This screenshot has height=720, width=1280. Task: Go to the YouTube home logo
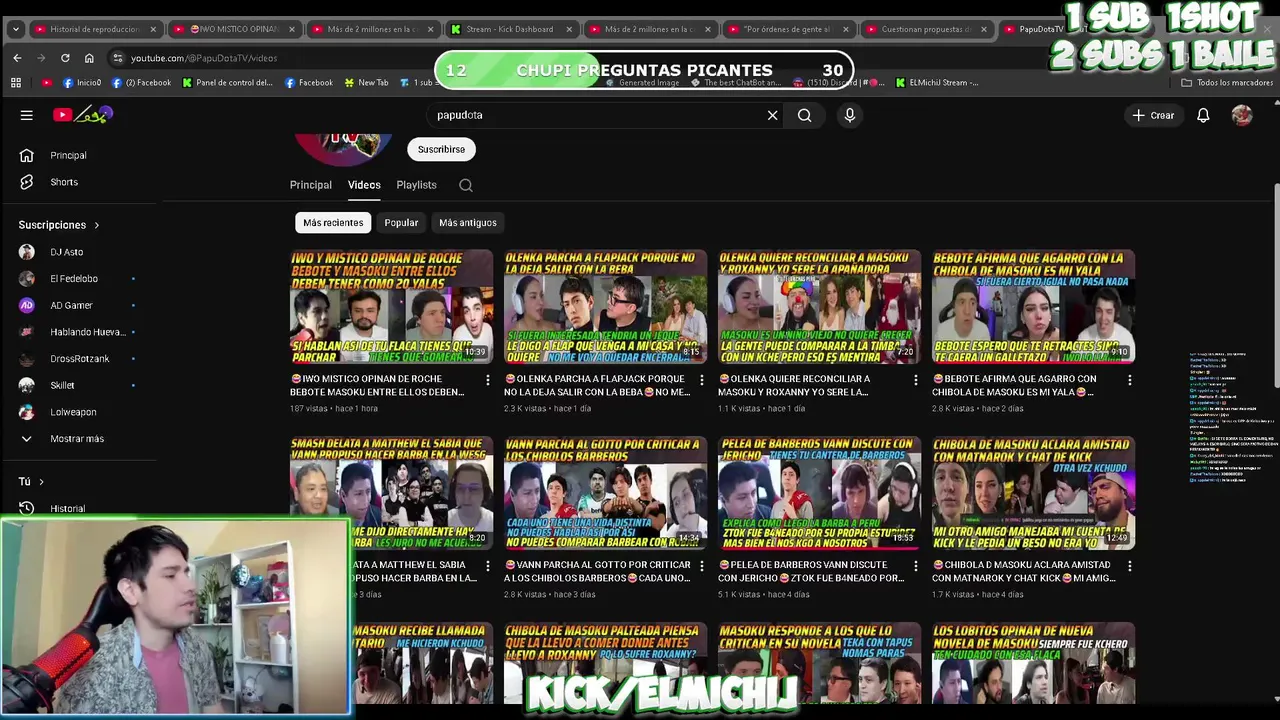tap(83, 115)
